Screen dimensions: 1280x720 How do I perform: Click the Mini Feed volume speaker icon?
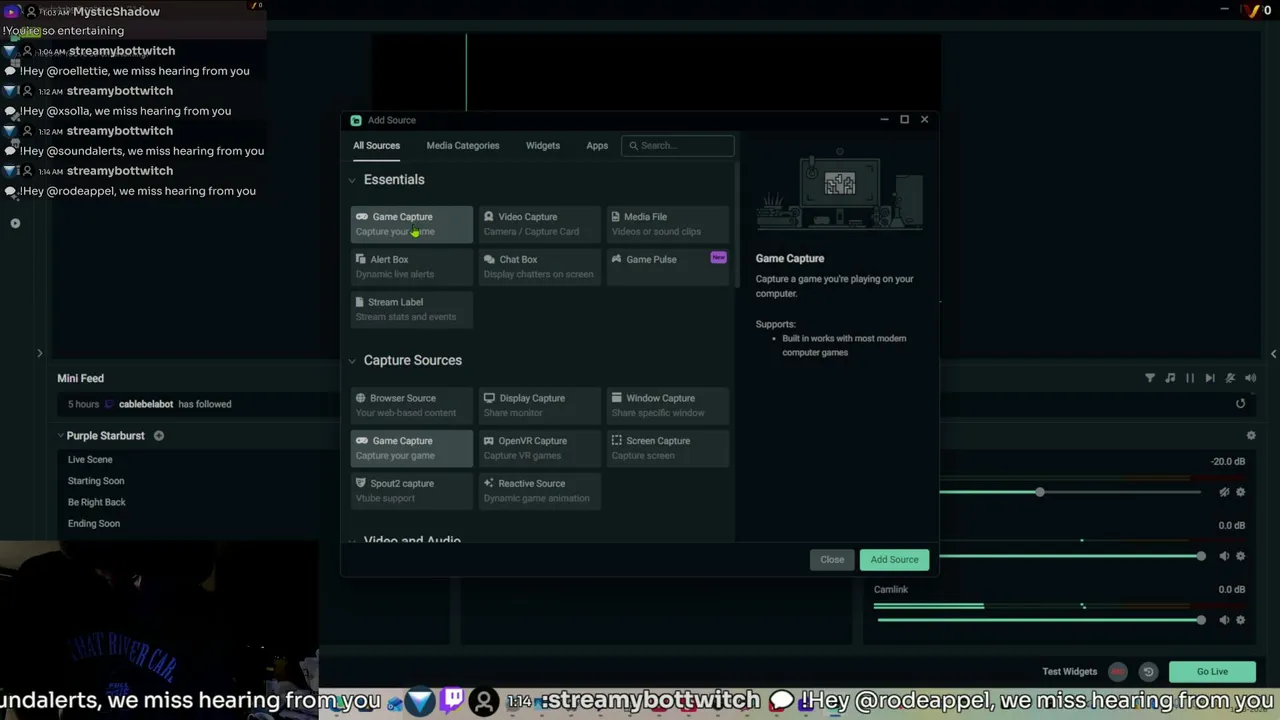[1250, 378]
